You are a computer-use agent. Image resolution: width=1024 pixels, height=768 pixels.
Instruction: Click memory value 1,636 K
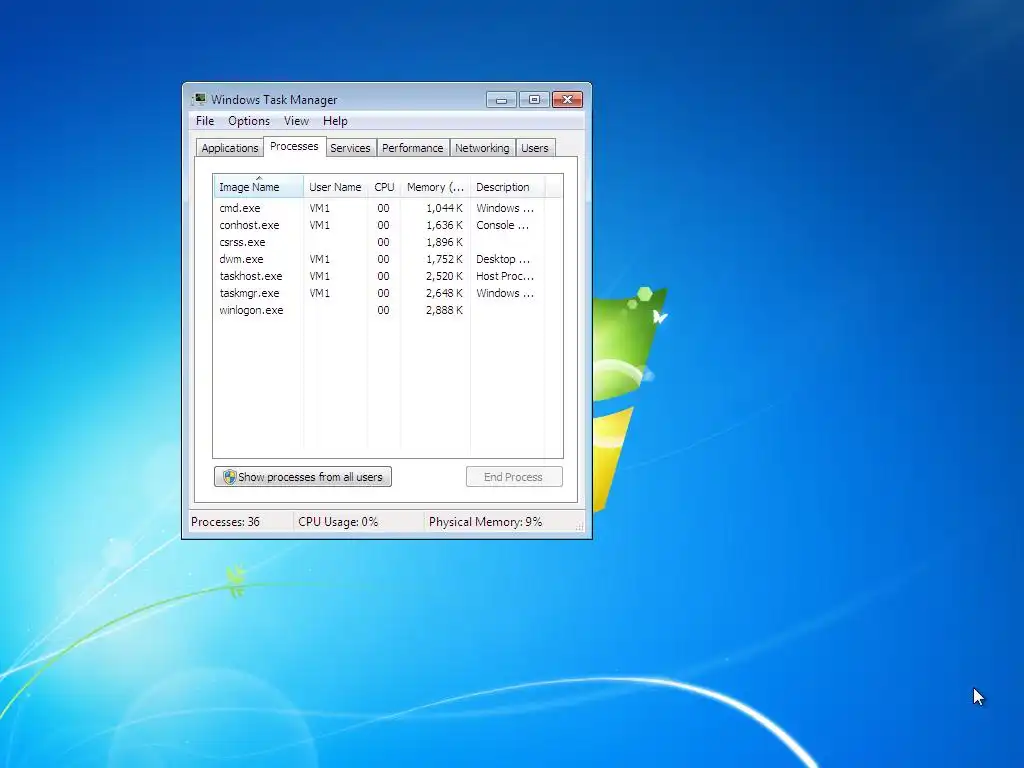tap(444, 225)
